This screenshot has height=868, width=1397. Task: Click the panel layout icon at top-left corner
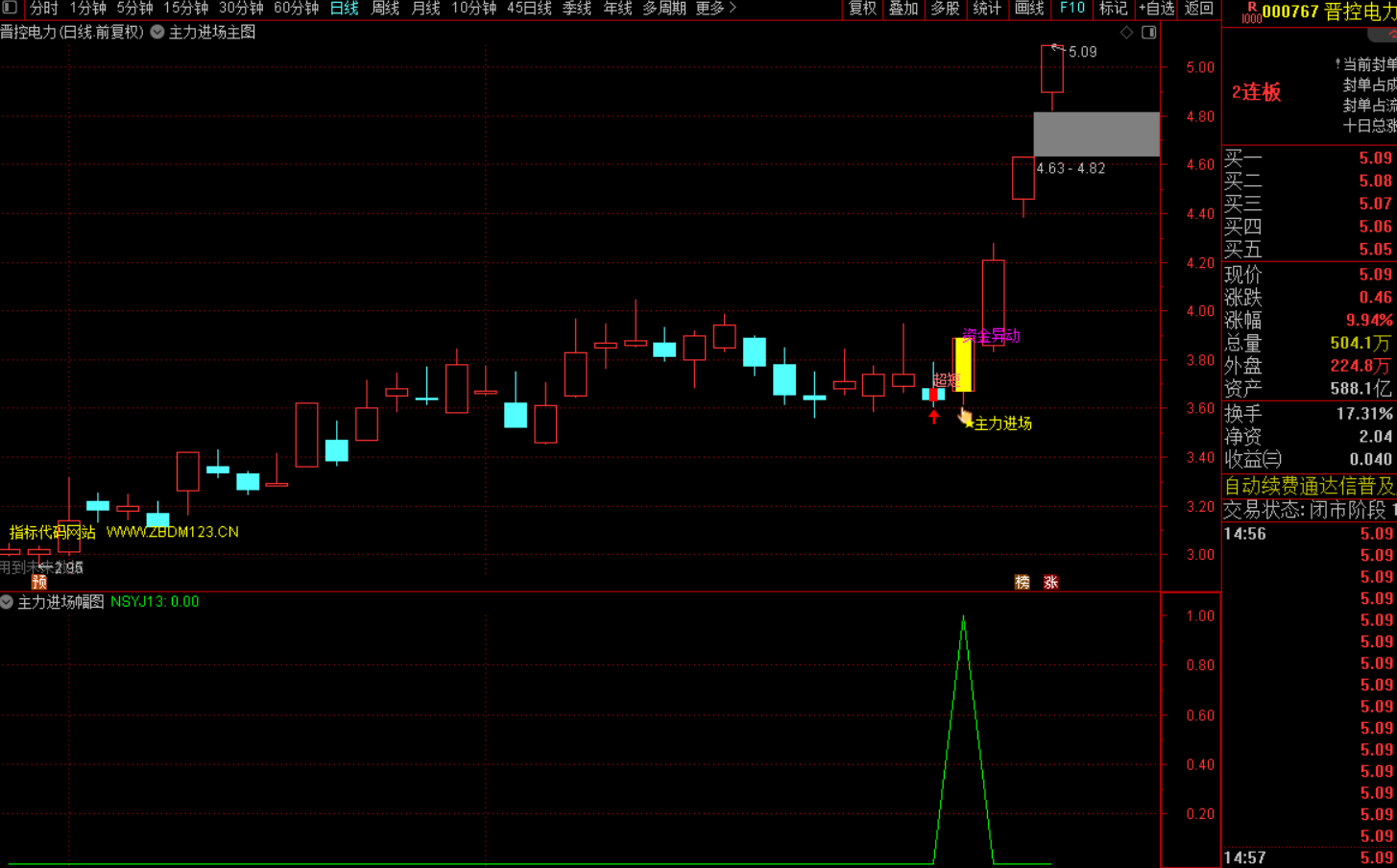coord(11,8)
